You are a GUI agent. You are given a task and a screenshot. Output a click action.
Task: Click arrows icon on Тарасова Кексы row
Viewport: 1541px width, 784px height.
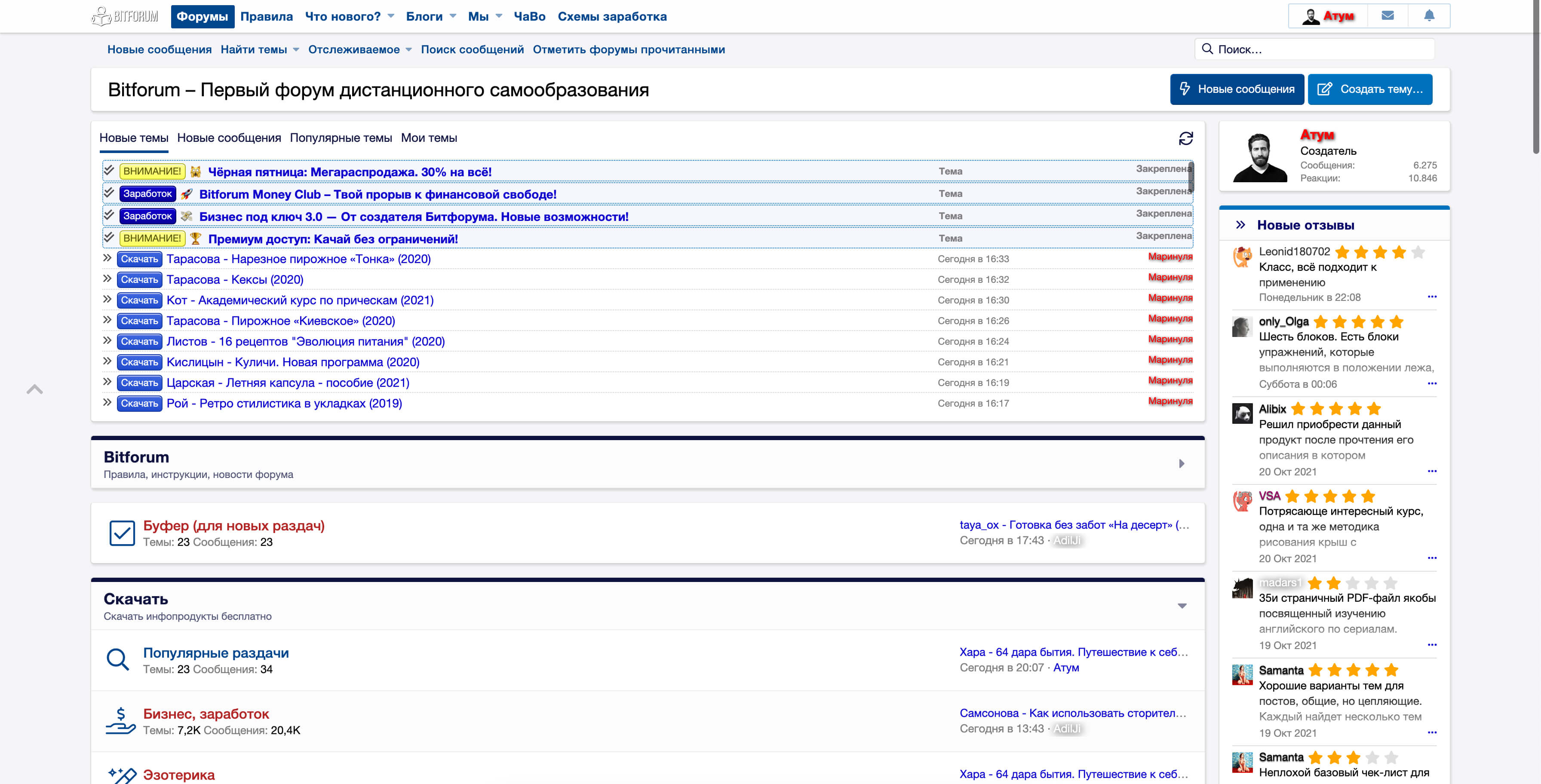pos(107,279)
